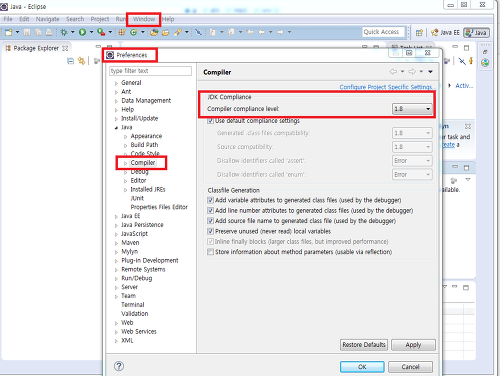Image resolution: width=500 pixels, height=376 pixels.
Task: Open Preferences help question mark icon
Action: 119,366
